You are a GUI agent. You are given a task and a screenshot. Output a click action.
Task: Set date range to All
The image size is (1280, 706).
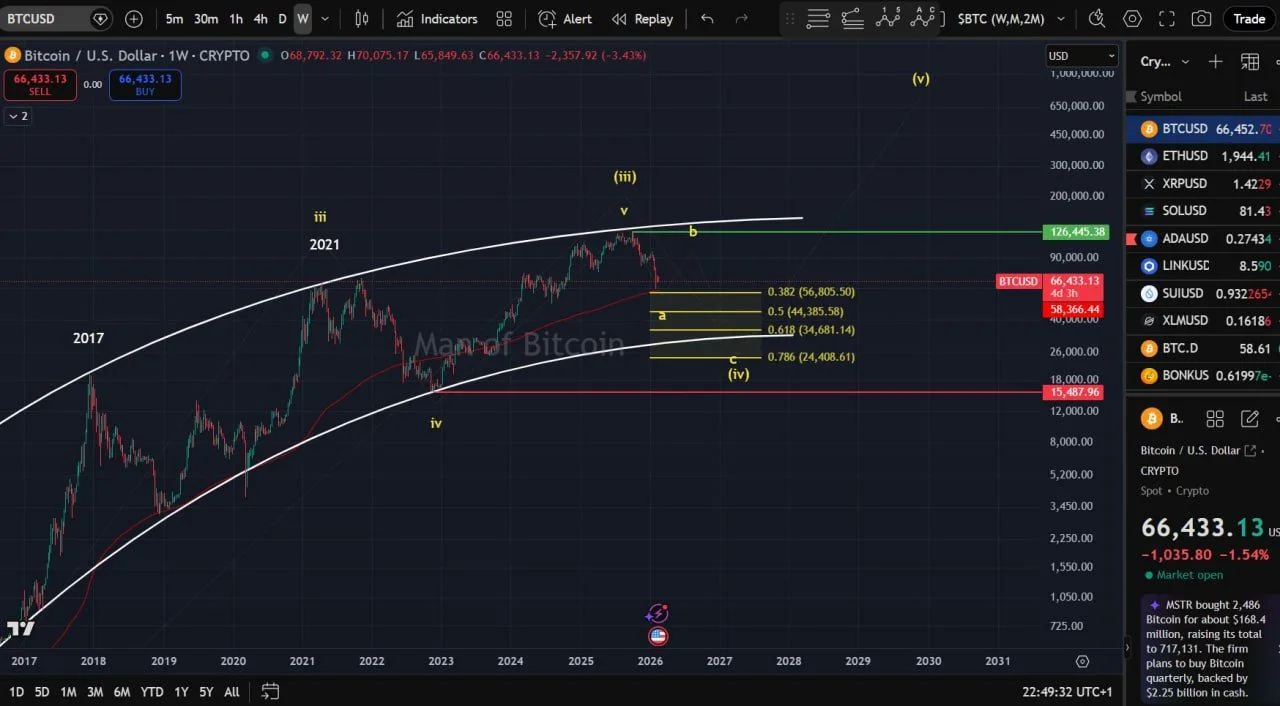[231, 692]
